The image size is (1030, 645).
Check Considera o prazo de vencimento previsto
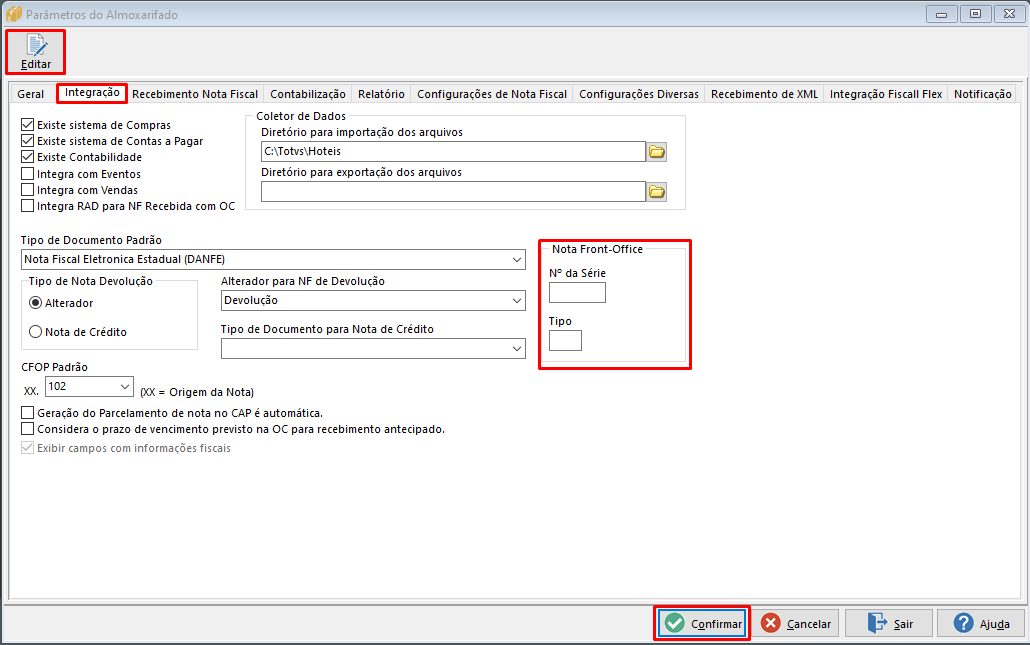coord(28,429)
